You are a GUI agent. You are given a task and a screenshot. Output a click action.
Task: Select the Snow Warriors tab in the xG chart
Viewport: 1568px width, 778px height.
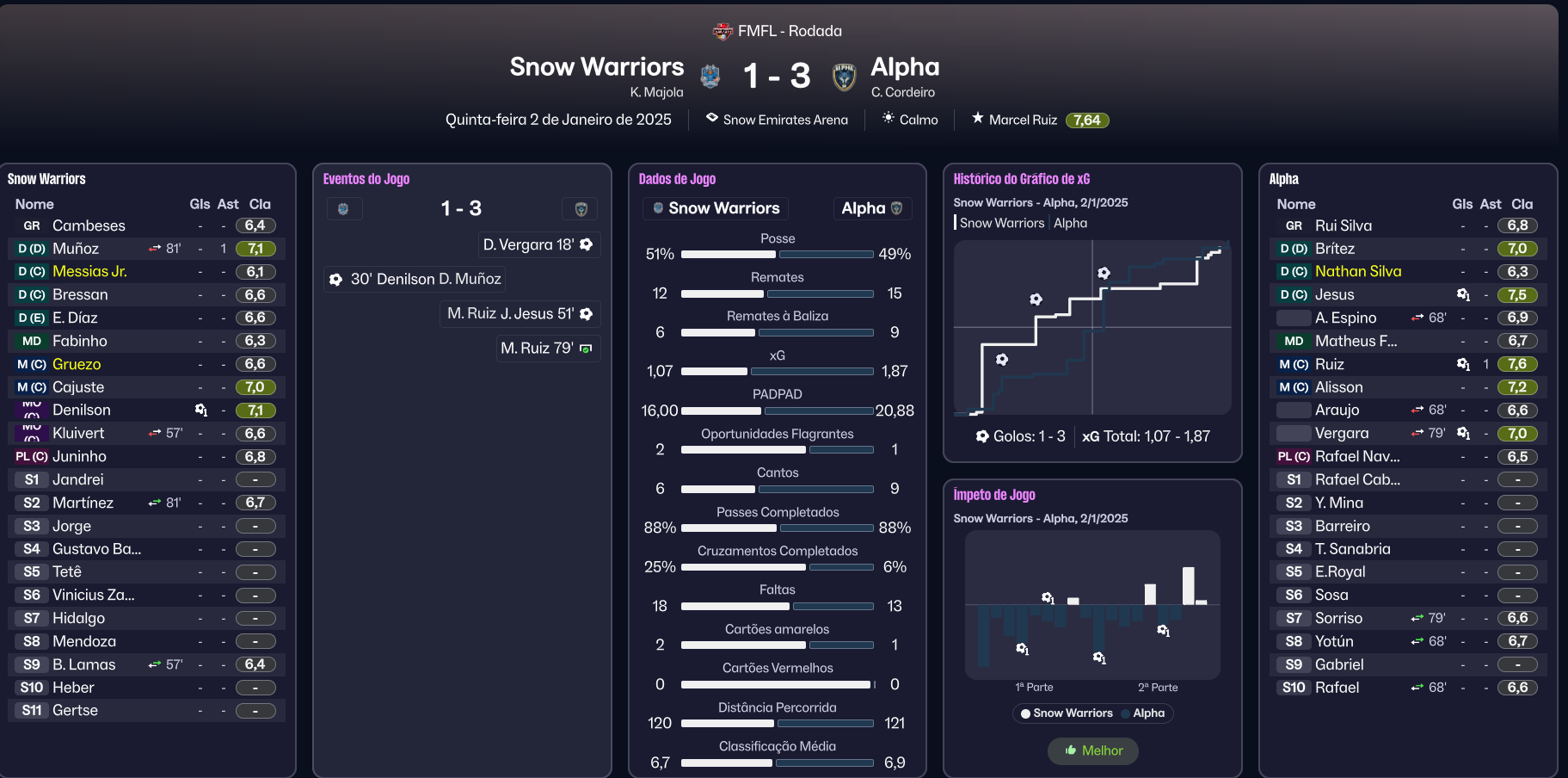[1001, 223]
